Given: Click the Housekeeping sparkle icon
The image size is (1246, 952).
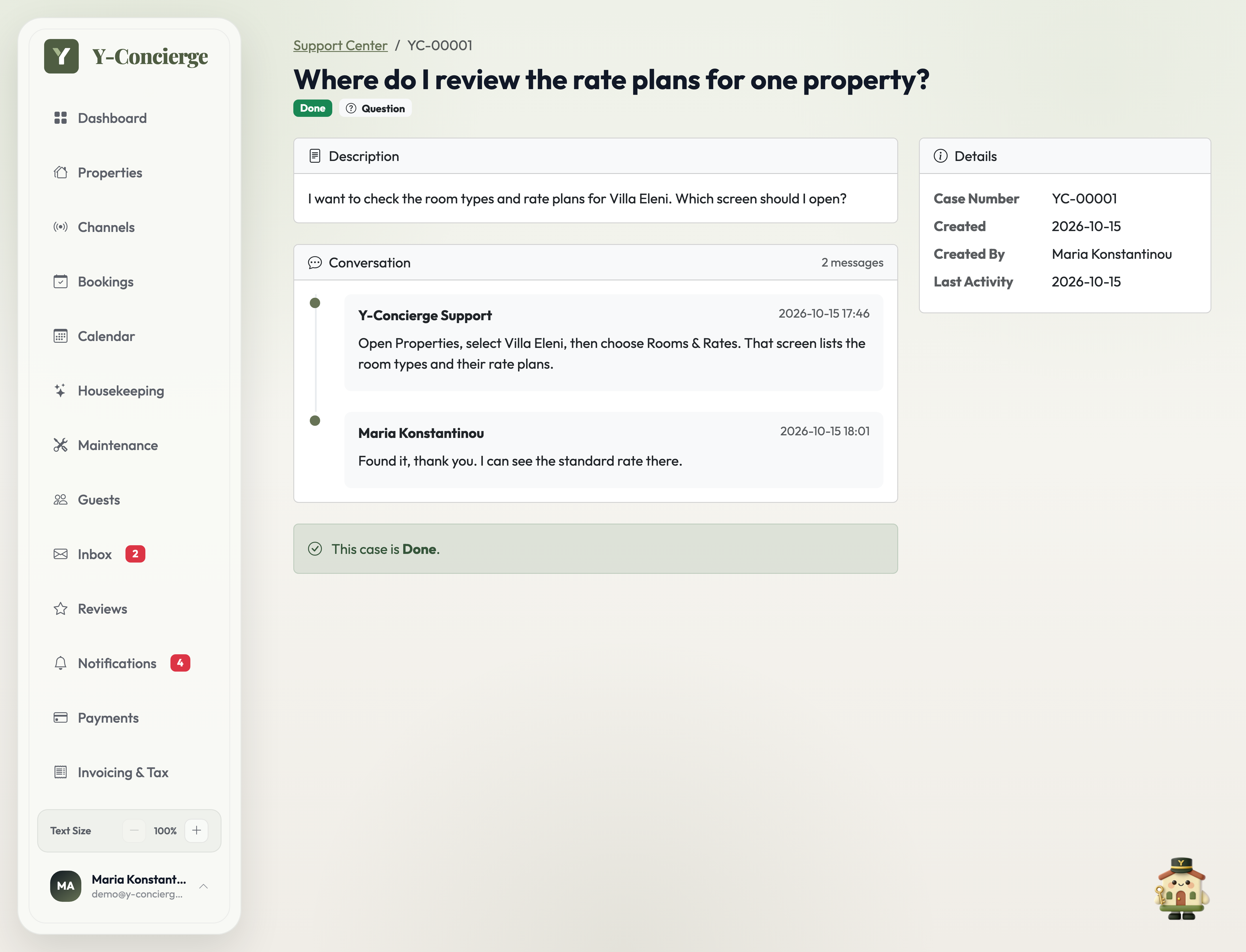Looking at the screenshot, I should [x=61, y=390].
